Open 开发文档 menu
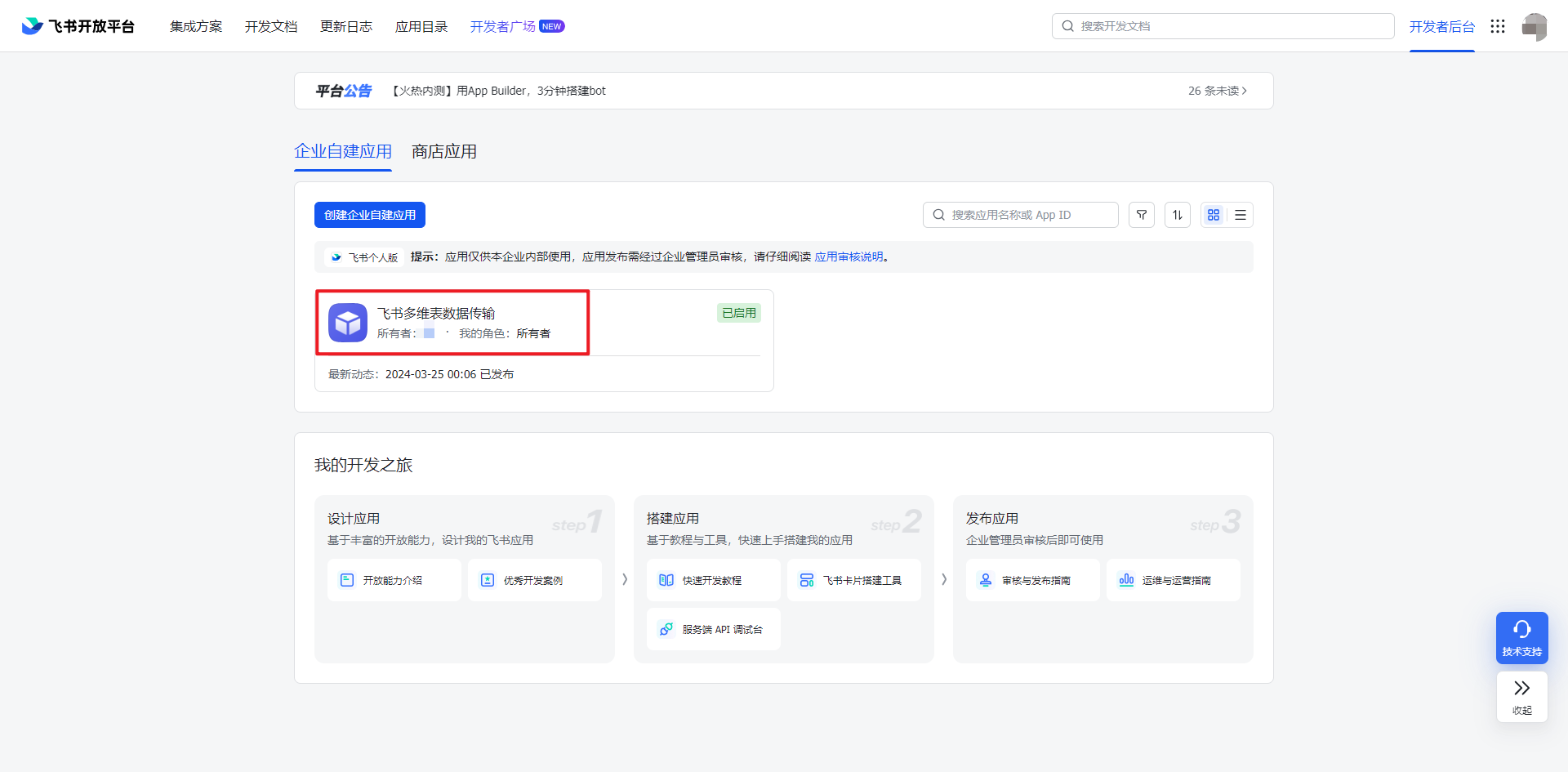The image size is (1568, 772). tap(271, 26)
